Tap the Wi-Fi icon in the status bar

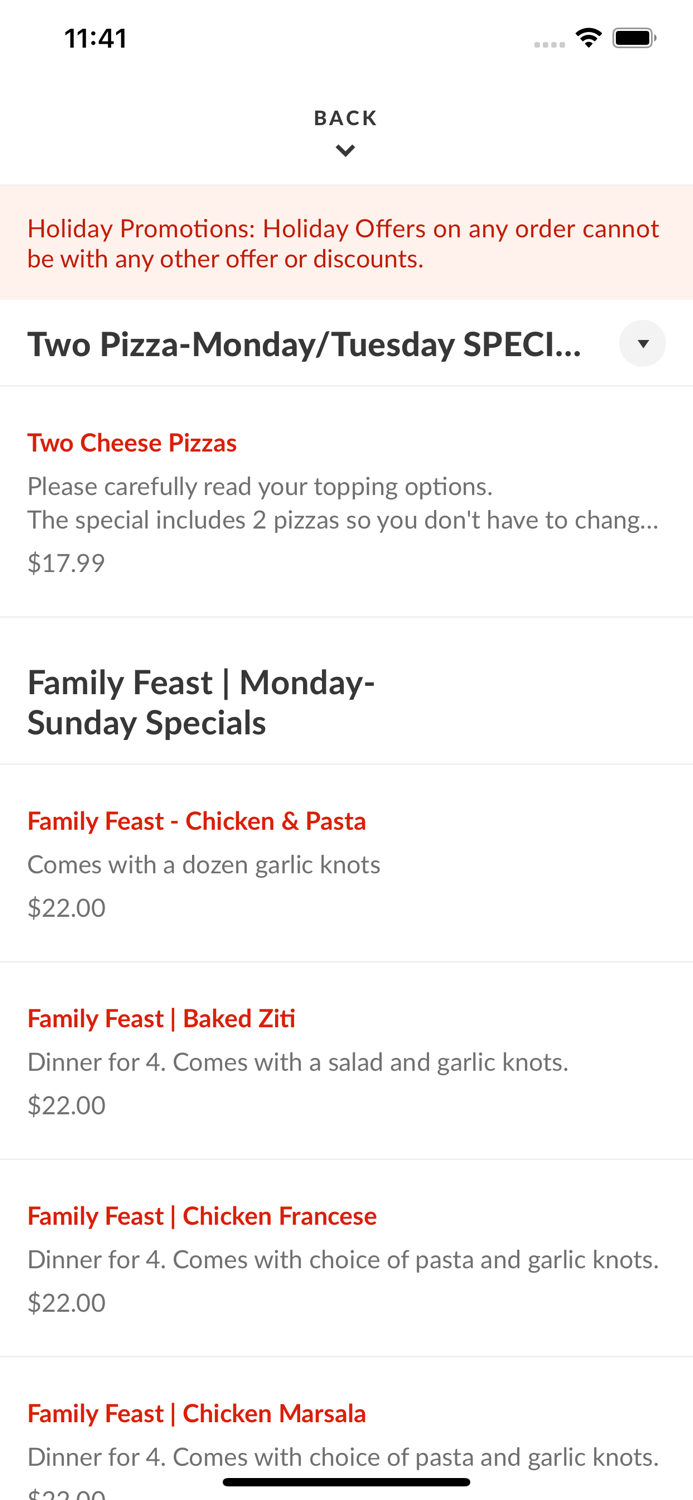(x=589, y=36)
